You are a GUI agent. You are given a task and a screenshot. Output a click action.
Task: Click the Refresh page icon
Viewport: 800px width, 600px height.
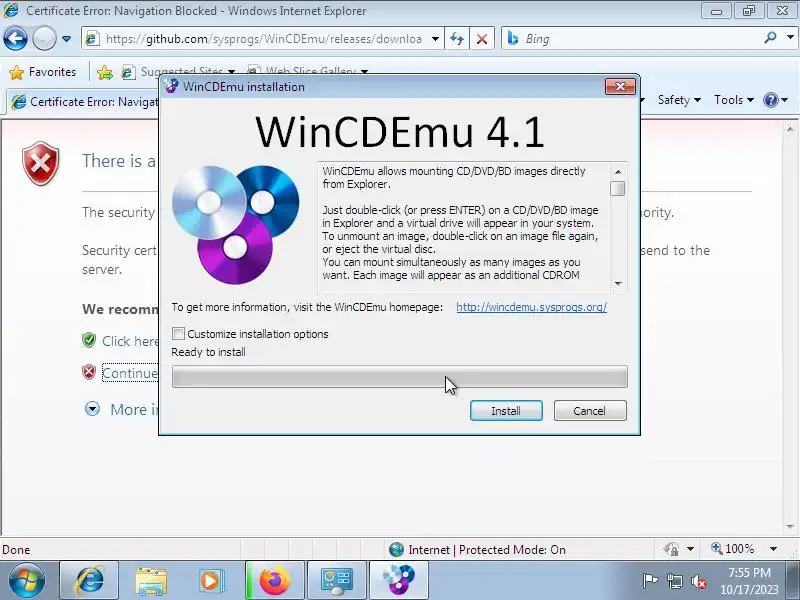(457, 39)
